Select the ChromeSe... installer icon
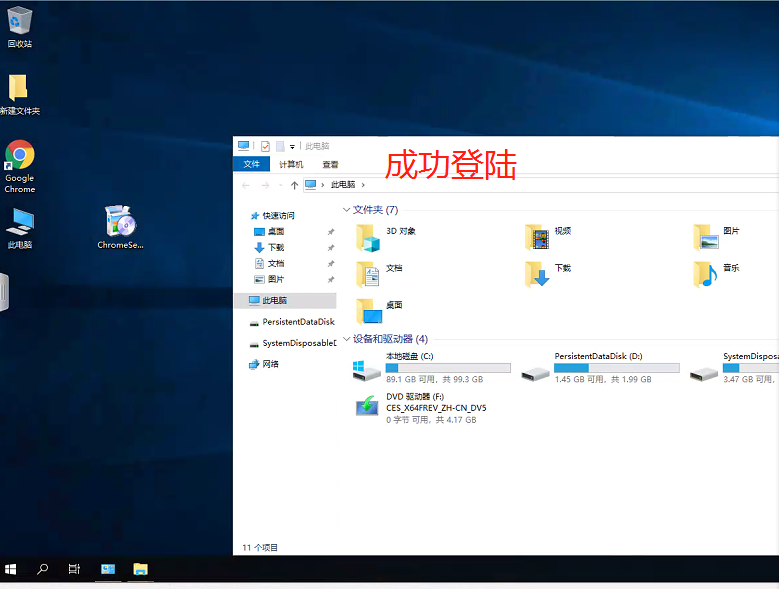Viewport: 779px width, 589px height. (120, 227)
